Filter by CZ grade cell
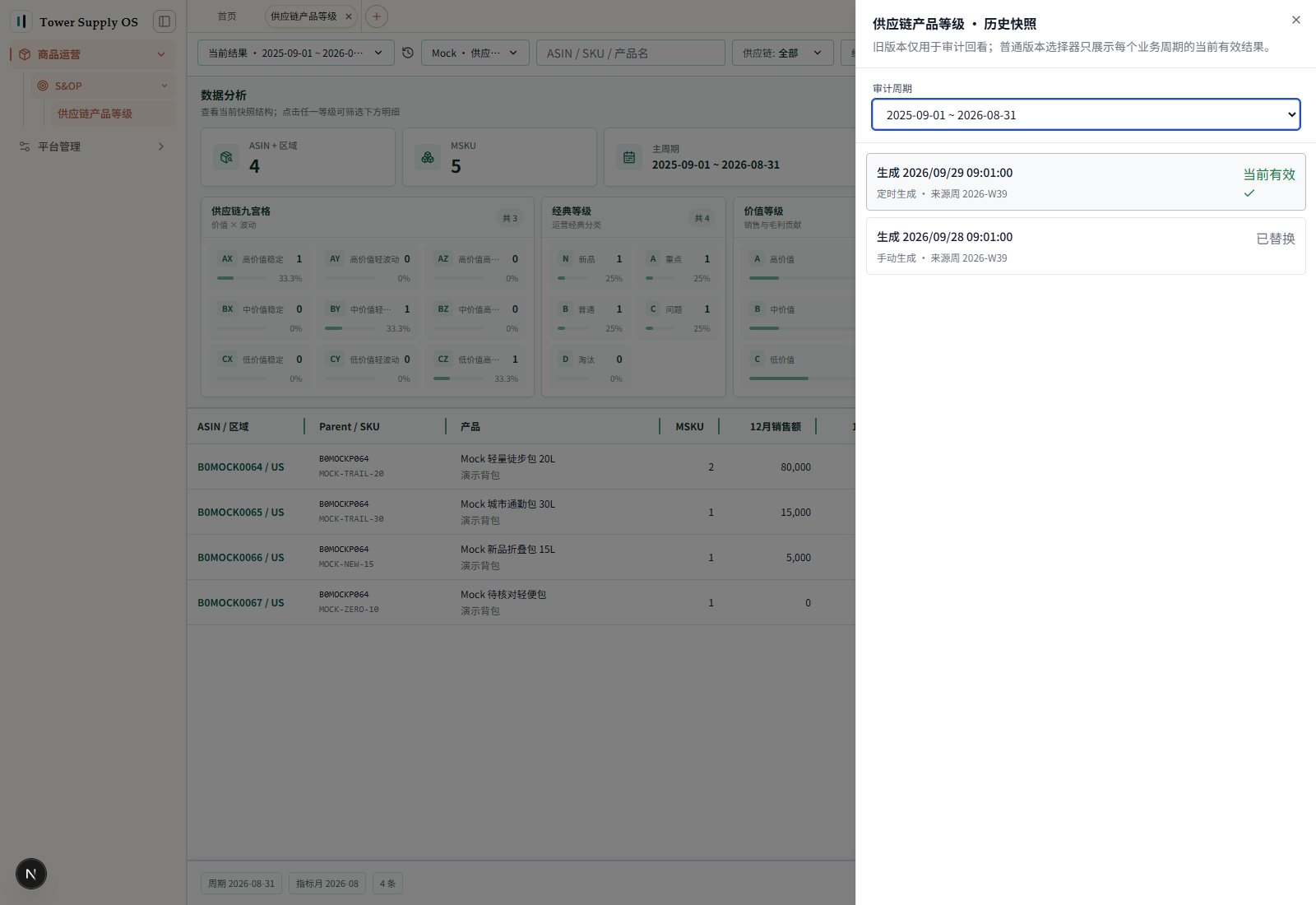Screen dimensions: 1316x905 tap(476, 368)
